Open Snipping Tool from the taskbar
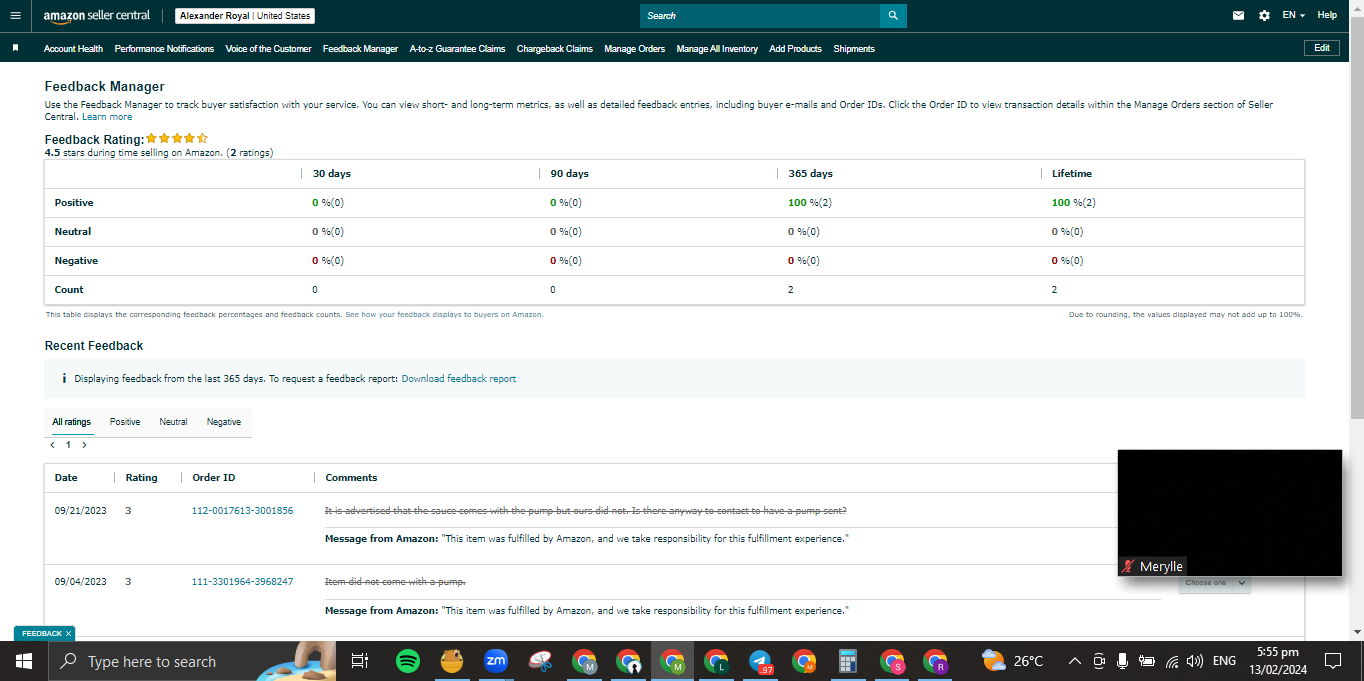This screenshot has height=681, width=1364. point(541,661)
